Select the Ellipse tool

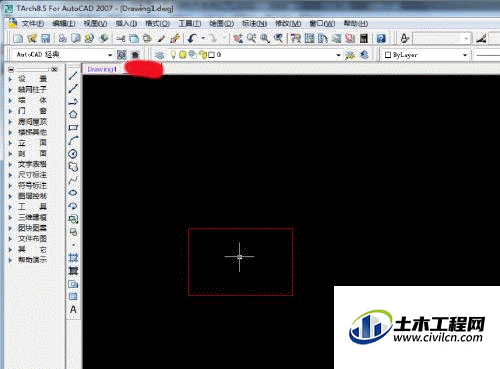coord(73,193)
